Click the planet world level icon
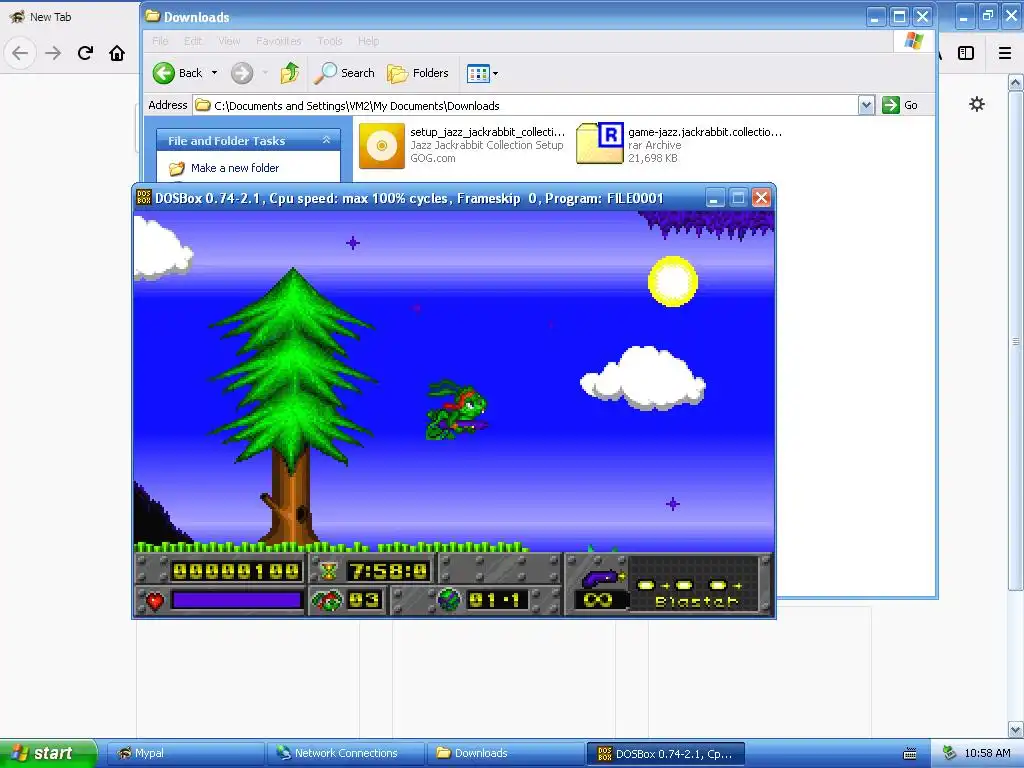The image size is (1024, 768). [x=449, y=600]
